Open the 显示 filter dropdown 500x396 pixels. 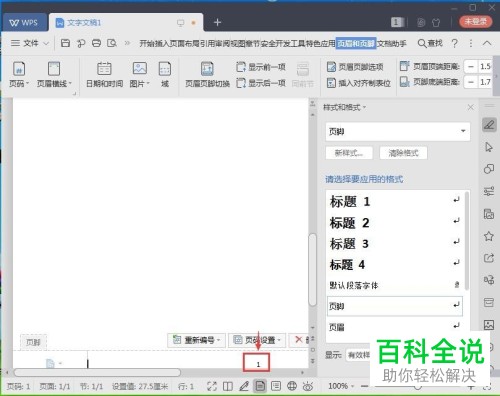click(358, 355)
